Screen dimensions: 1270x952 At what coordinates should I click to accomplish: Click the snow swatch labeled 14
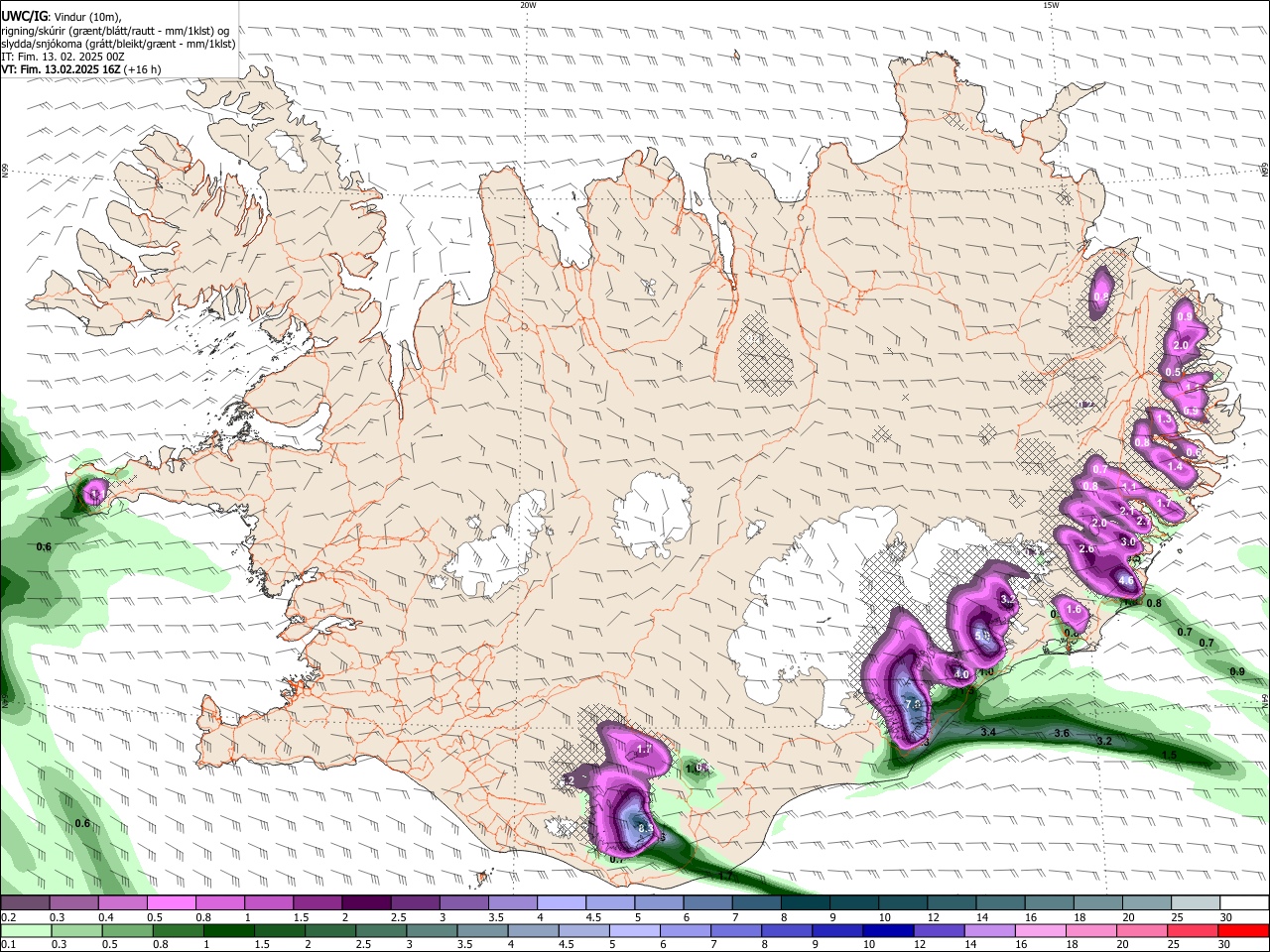1001,903
